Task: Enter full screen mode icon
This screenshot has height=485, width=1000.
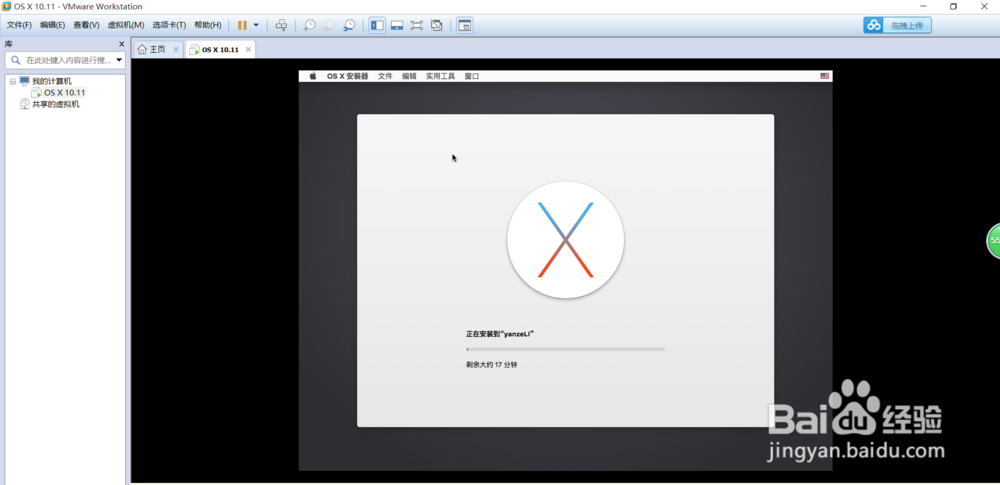Action: pyautogui.click(x=416, y=25)
